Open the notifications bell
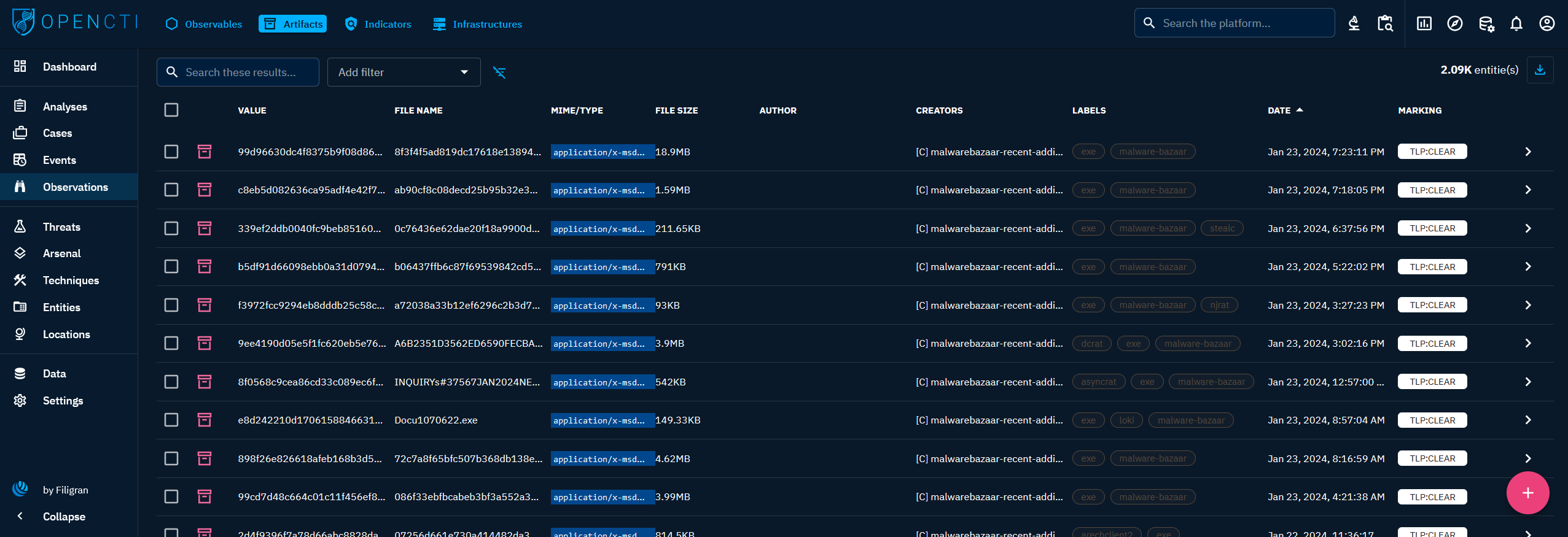 coord(1516,24)
